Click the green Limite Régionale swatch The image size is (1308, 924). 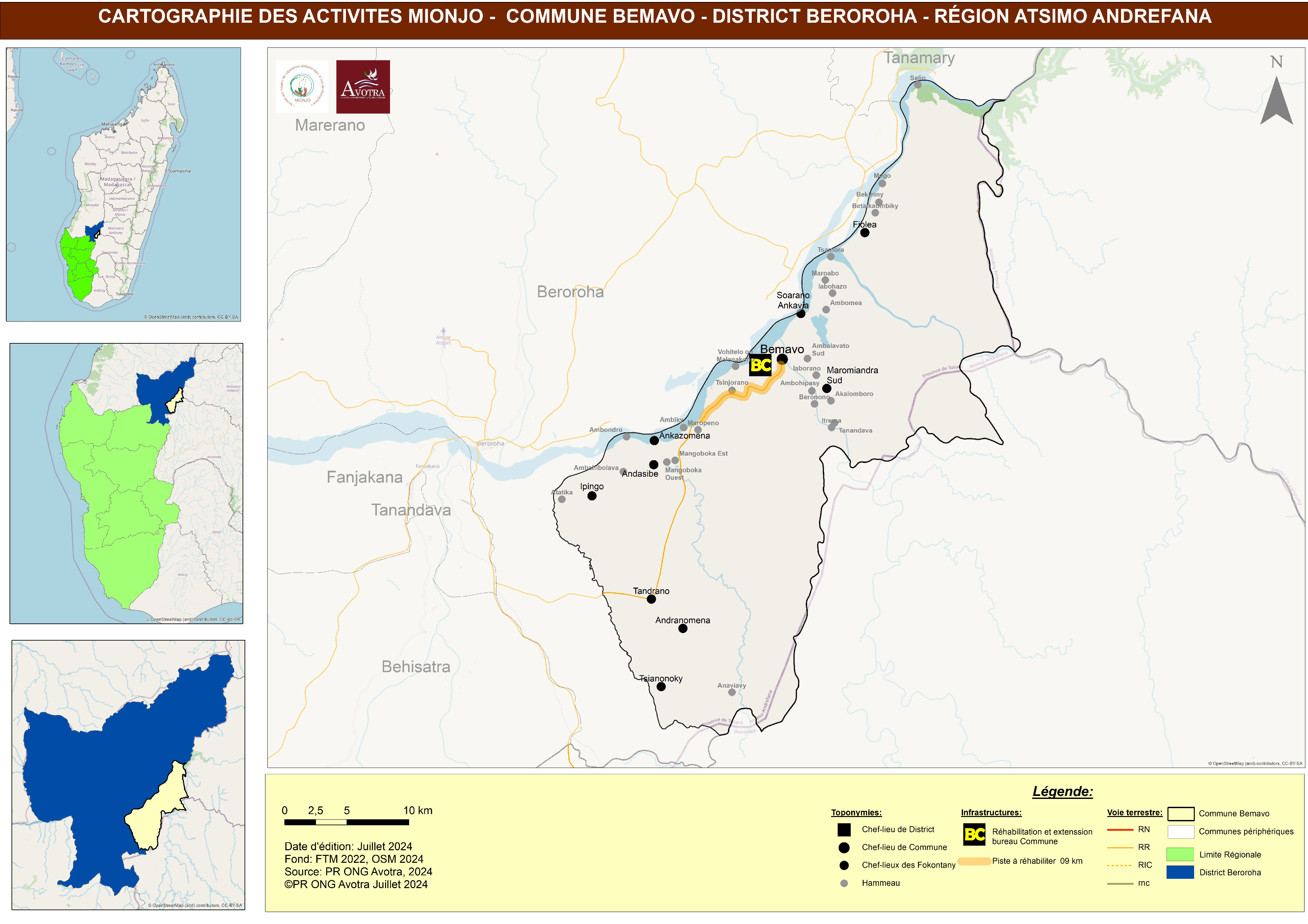[x=1180, y=854]
